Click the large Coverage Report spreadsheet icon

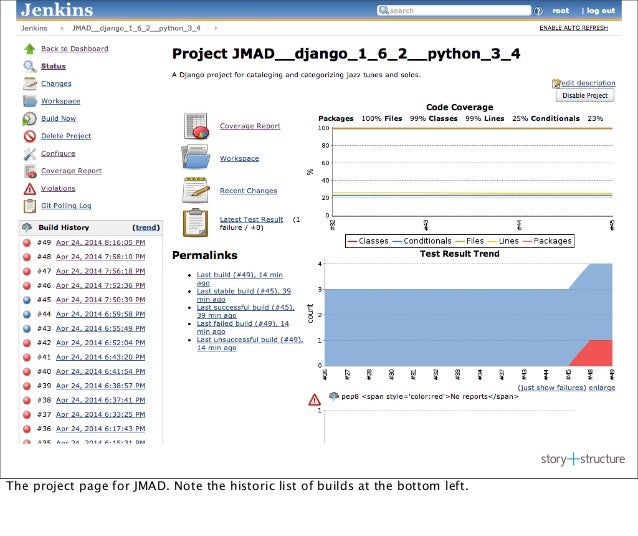[196, 126]
